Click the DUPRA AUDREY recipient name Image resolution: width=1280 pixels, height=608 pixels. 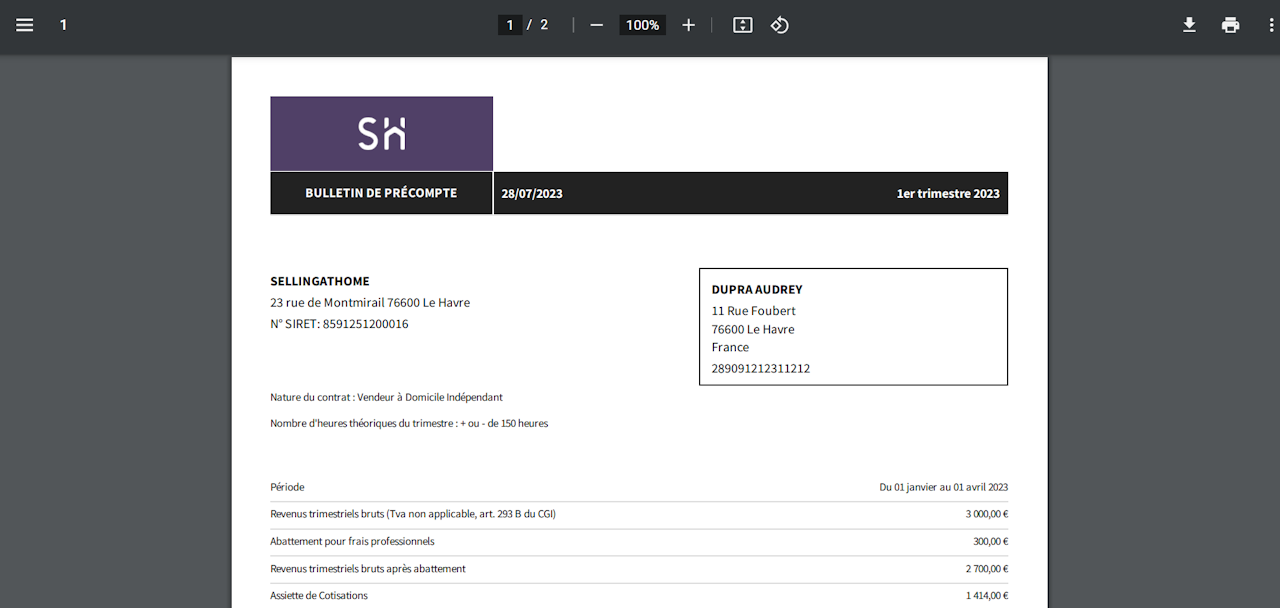click(x=757, y=289)
